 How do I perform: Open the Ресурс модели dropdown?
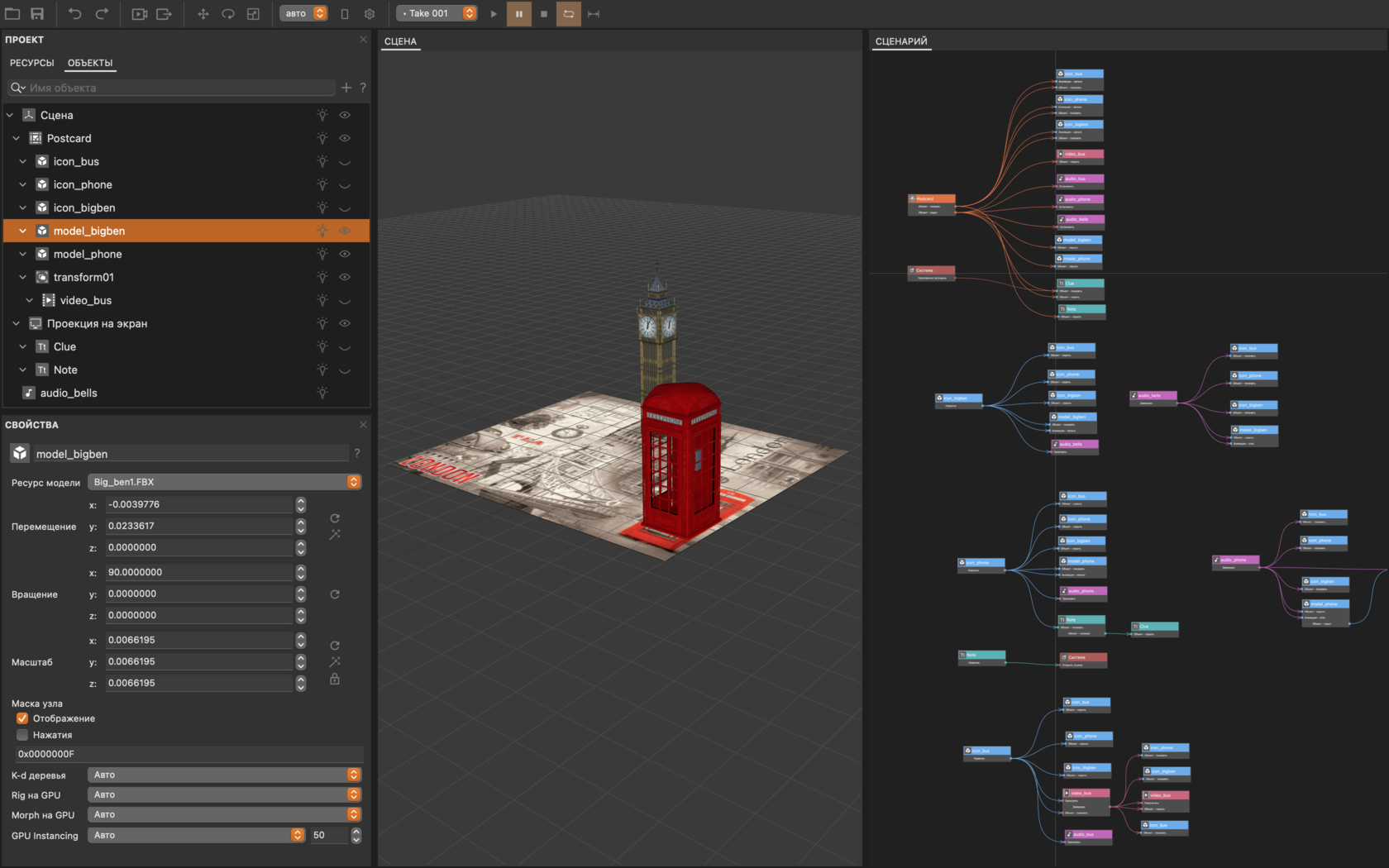click(224, 482)
